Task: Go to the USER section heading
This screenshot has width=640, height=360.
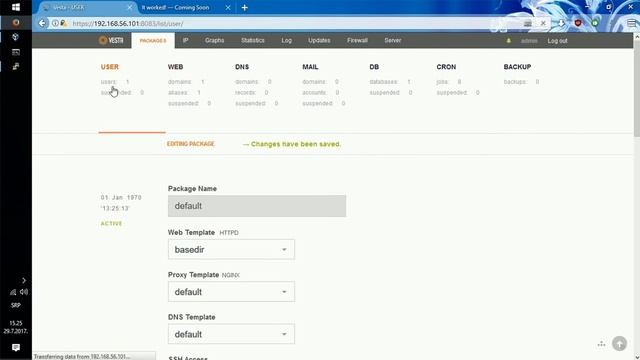Action: [x=110, y=67]
